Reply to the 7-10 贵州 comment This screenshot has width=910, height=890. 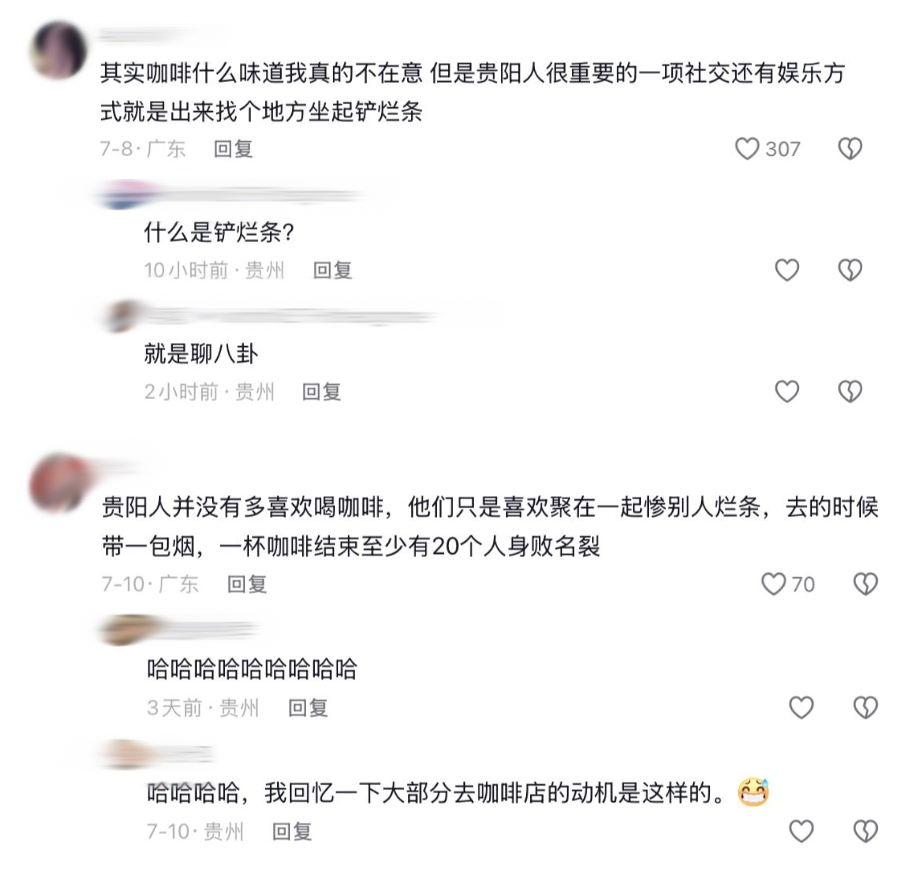292,831
